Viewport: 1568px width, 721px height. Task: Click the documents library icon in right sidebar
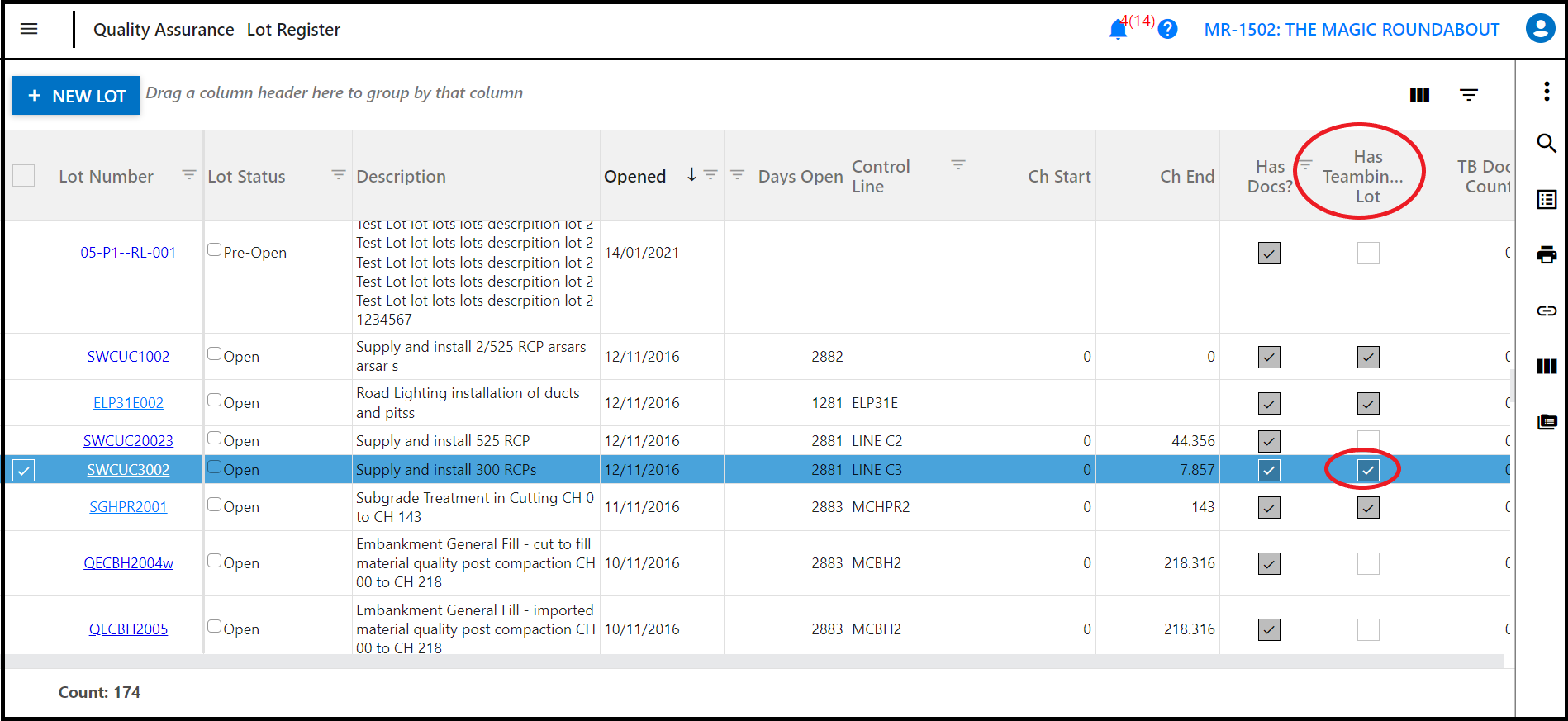1547,422
